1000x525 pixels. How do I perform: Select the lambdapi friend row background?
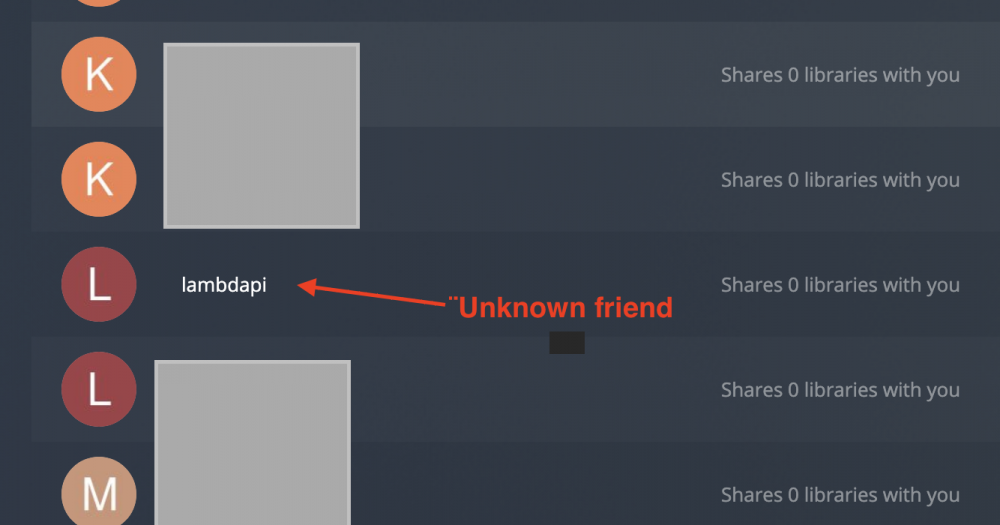click(x=515, y=285)
